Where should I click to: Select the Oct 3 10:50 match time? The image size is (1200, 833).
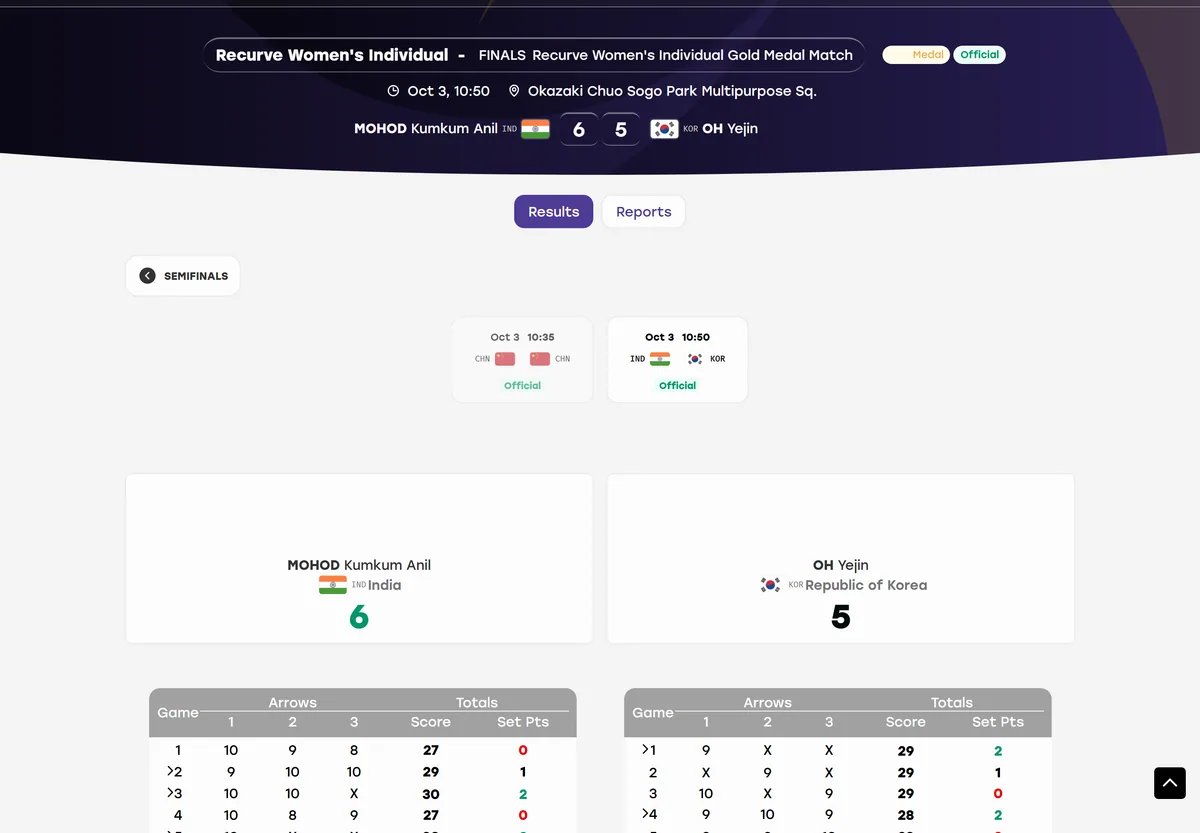pyautogui.click(x=677, y=338)
